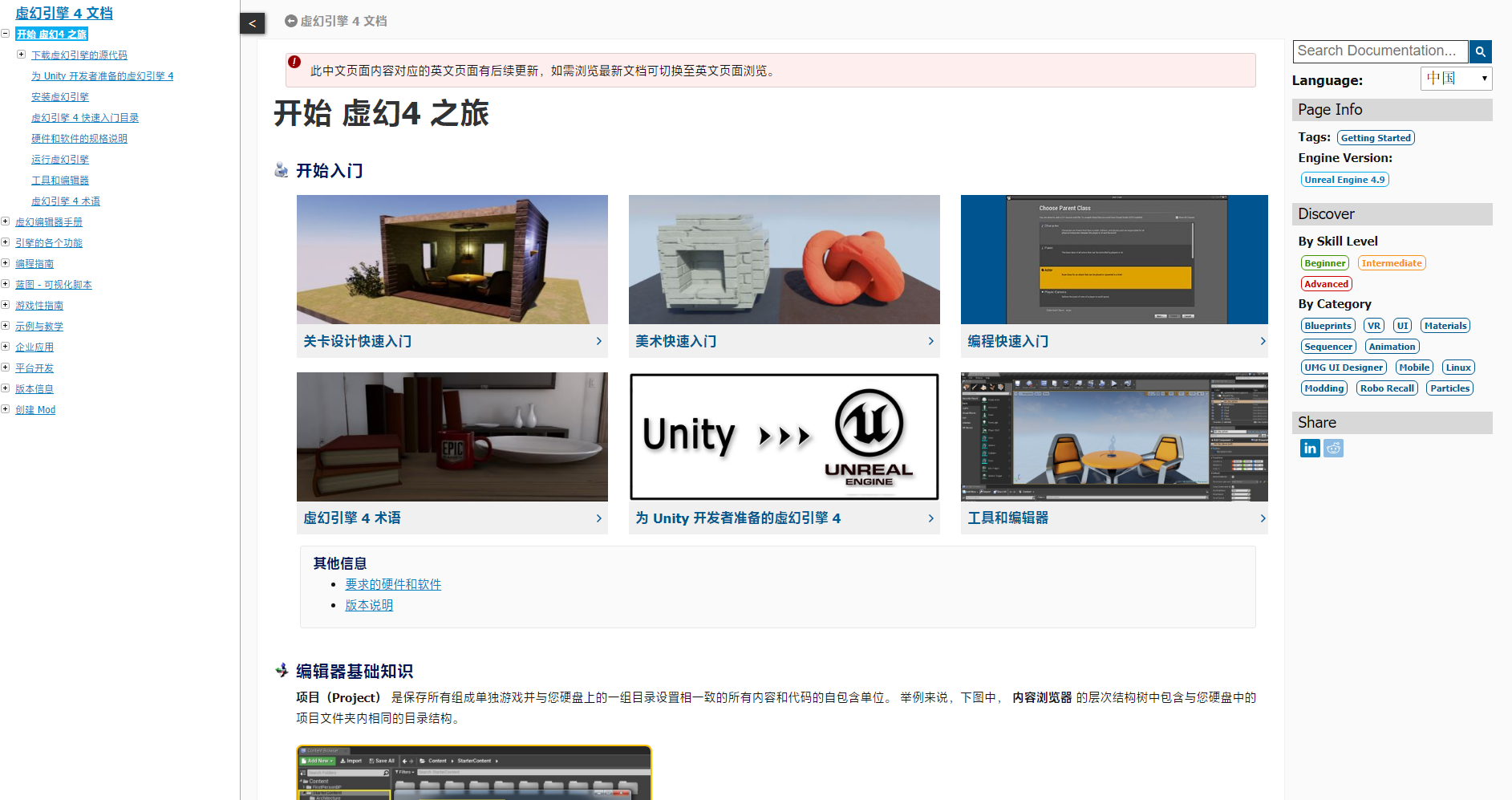Open the 版本说明 link
1512x800 pixels.
[x=369, y=605]
